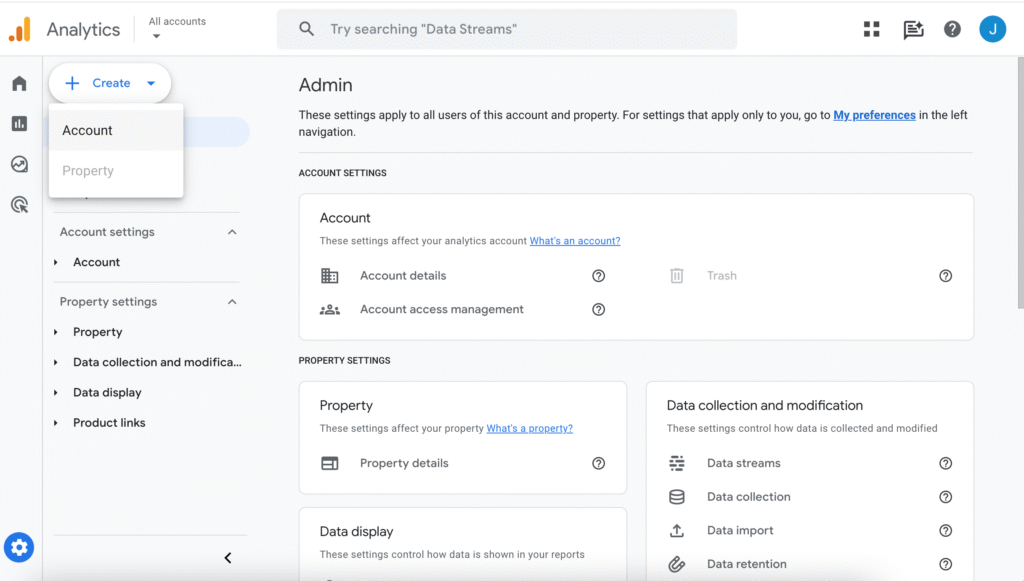Click the PROPERTY SETTINGS section label

[x=344, y=360]
